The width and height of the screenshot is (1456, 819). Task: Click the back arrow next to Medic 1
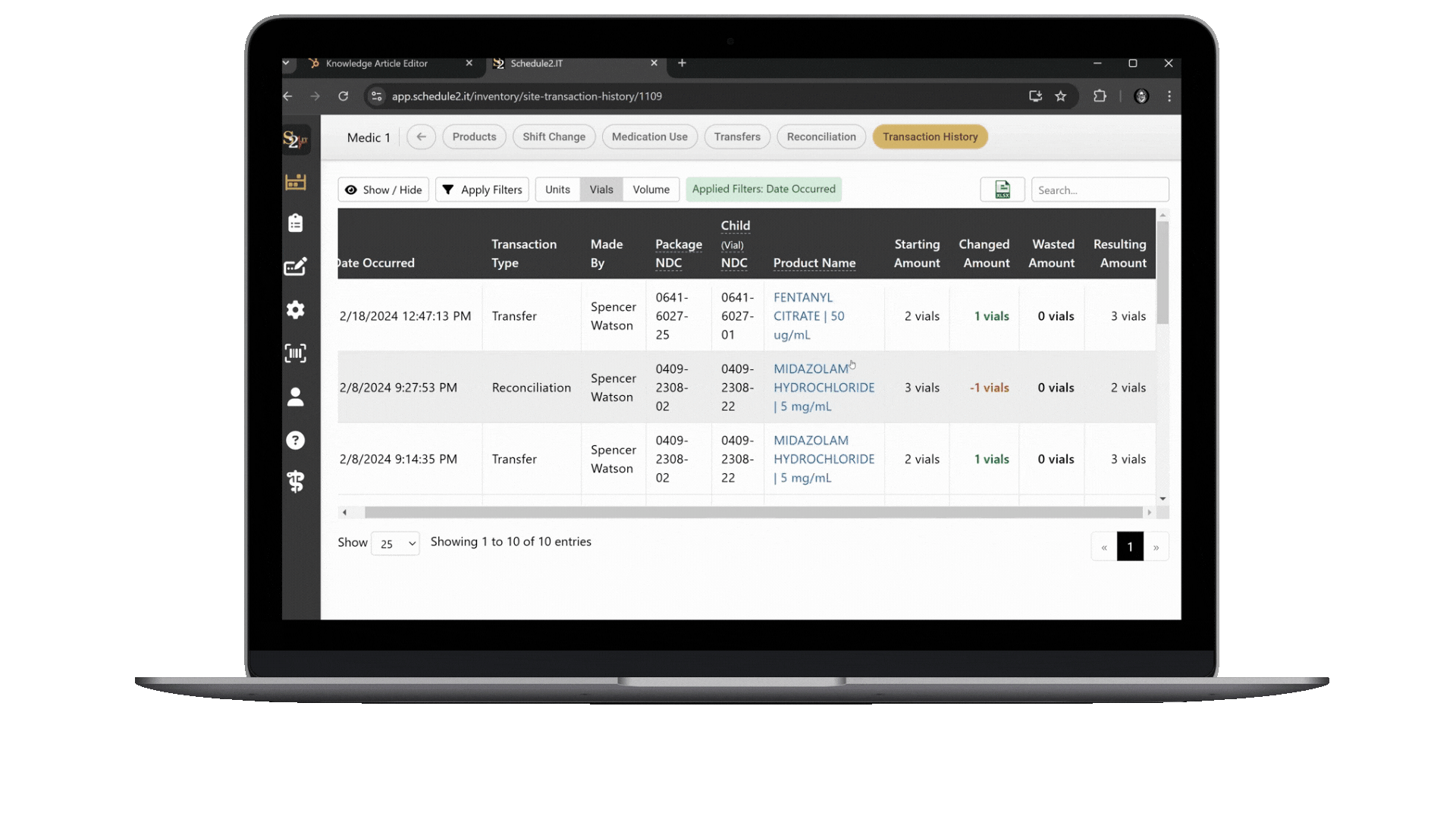point(421,136)
